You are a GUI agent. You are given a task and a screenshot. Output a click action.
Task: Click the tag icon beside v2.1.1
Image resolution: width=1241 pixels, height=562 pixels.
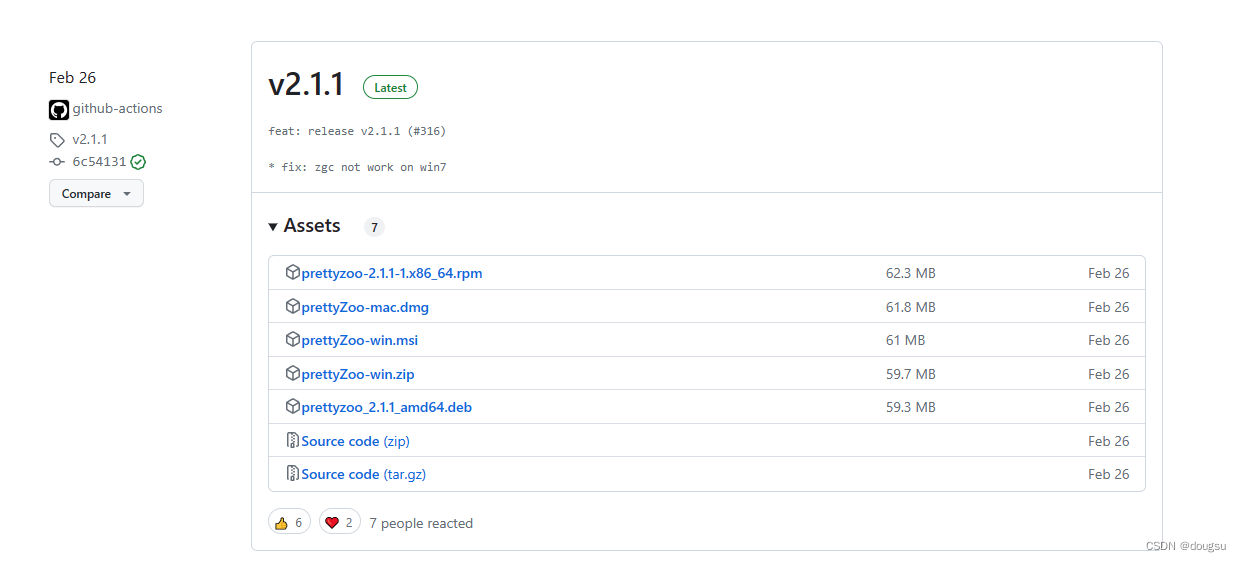pos(57,140)
